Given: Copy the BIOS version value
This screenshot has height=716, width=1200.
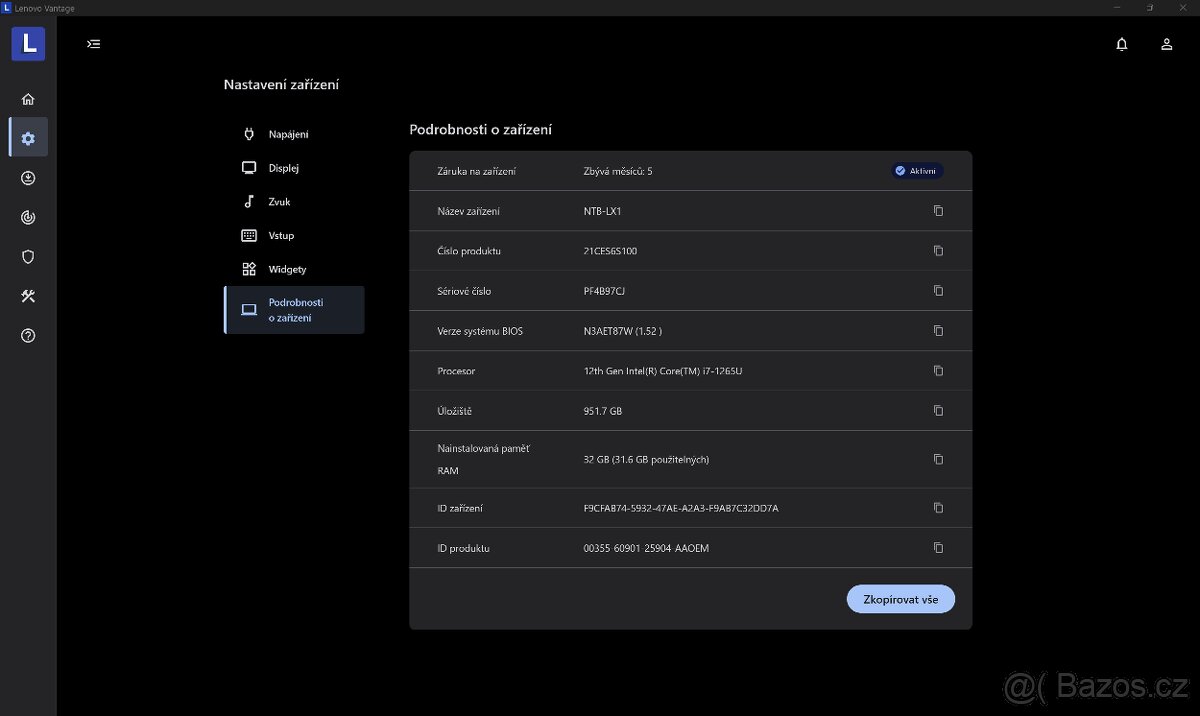Looking at the screenshot, I should [938, 331].
